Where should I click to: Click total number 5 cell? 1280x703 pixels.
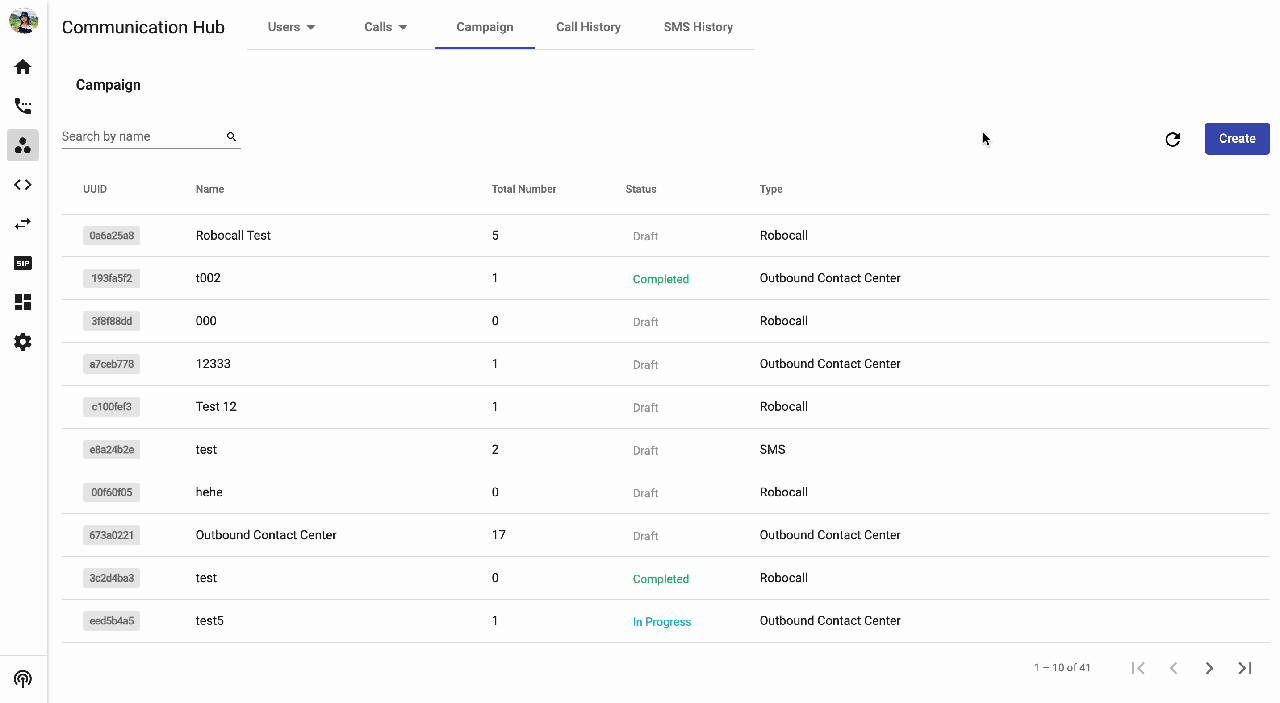point(495,236)
